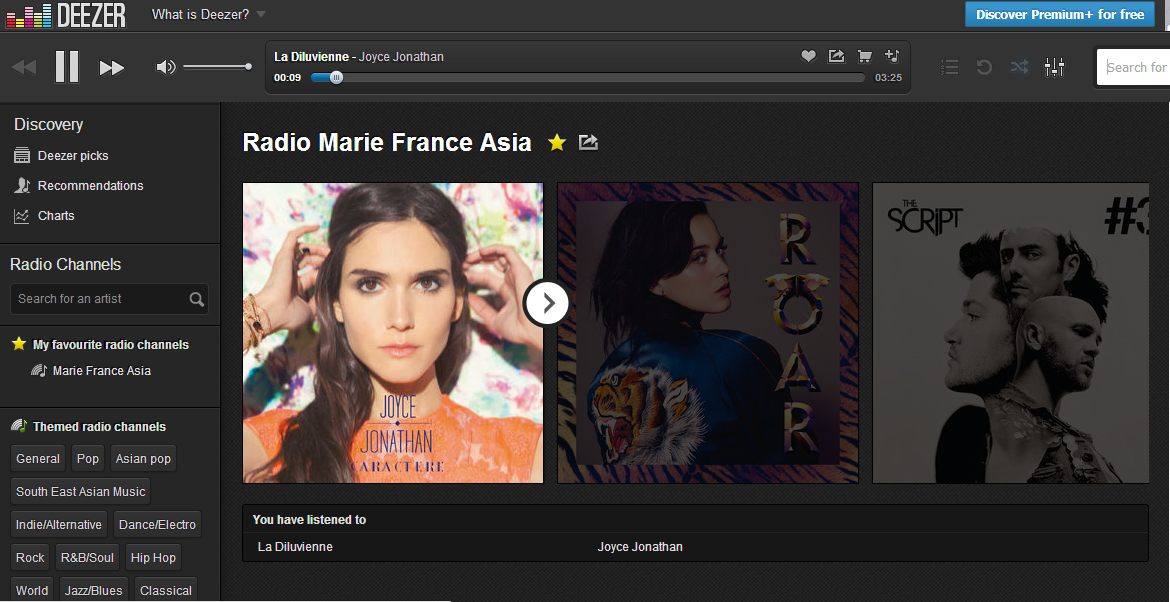This screenshot has width=1170, height=602.
Task: Select Marie France Asia radio channel
Action: [x=101, y=371]
